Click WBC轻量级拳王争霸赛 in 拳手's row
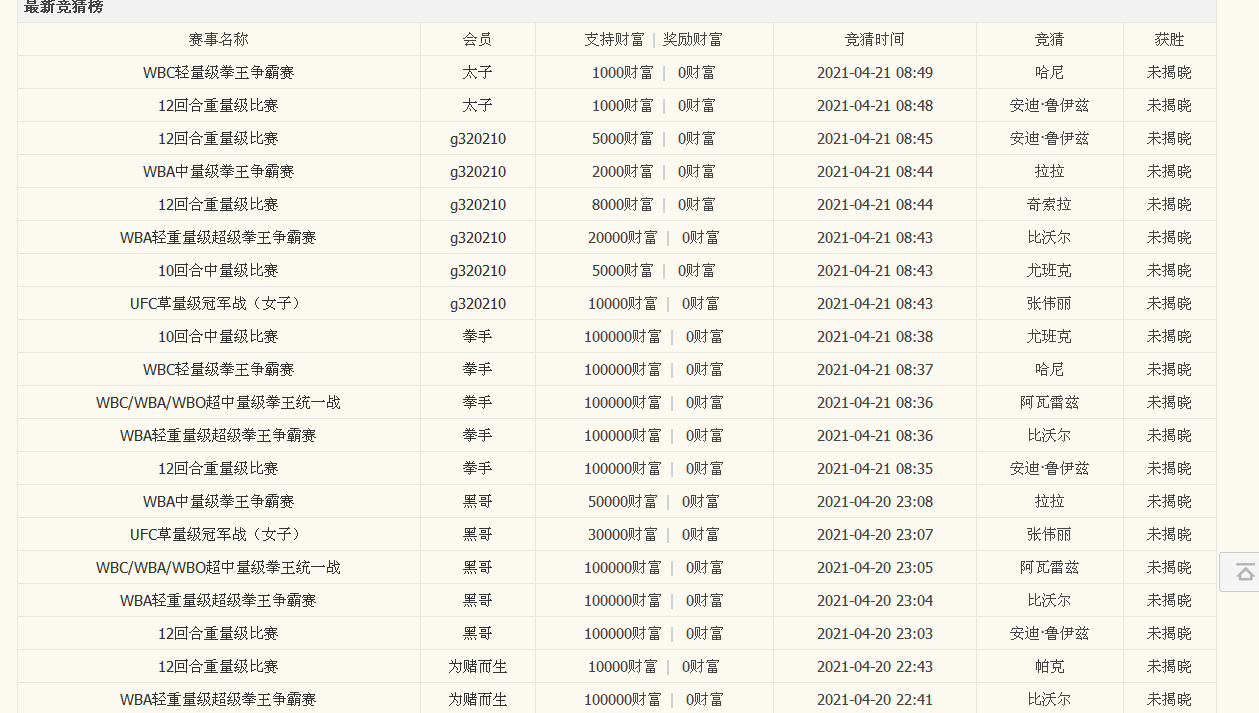 [218, 369]
